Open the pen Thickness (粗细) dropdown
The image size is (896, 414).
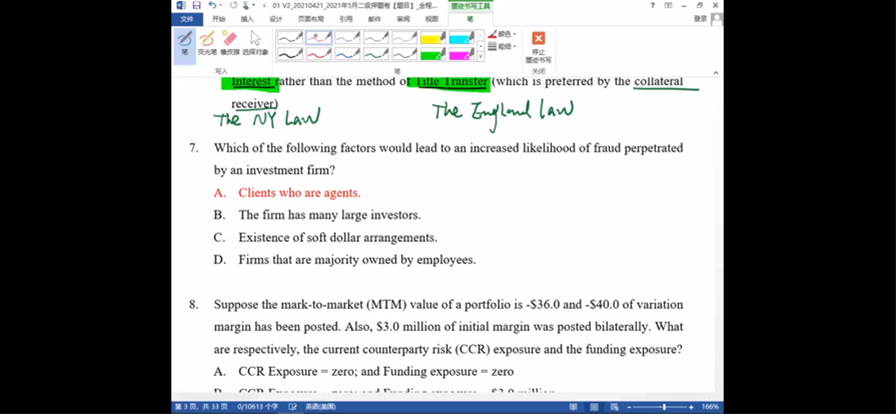pyautogui.click(x=502, y=46)
